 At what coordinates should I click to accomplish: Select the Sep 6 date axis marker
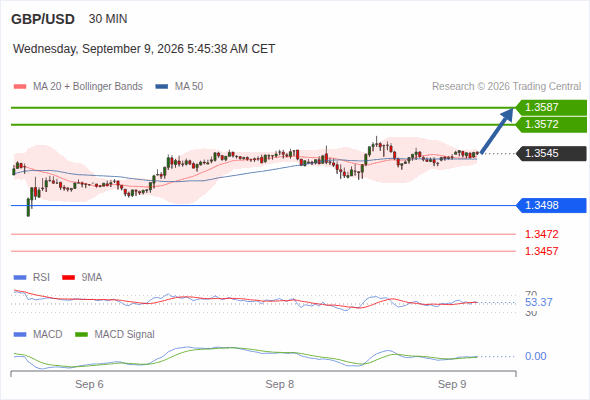[x=89, y=385]
